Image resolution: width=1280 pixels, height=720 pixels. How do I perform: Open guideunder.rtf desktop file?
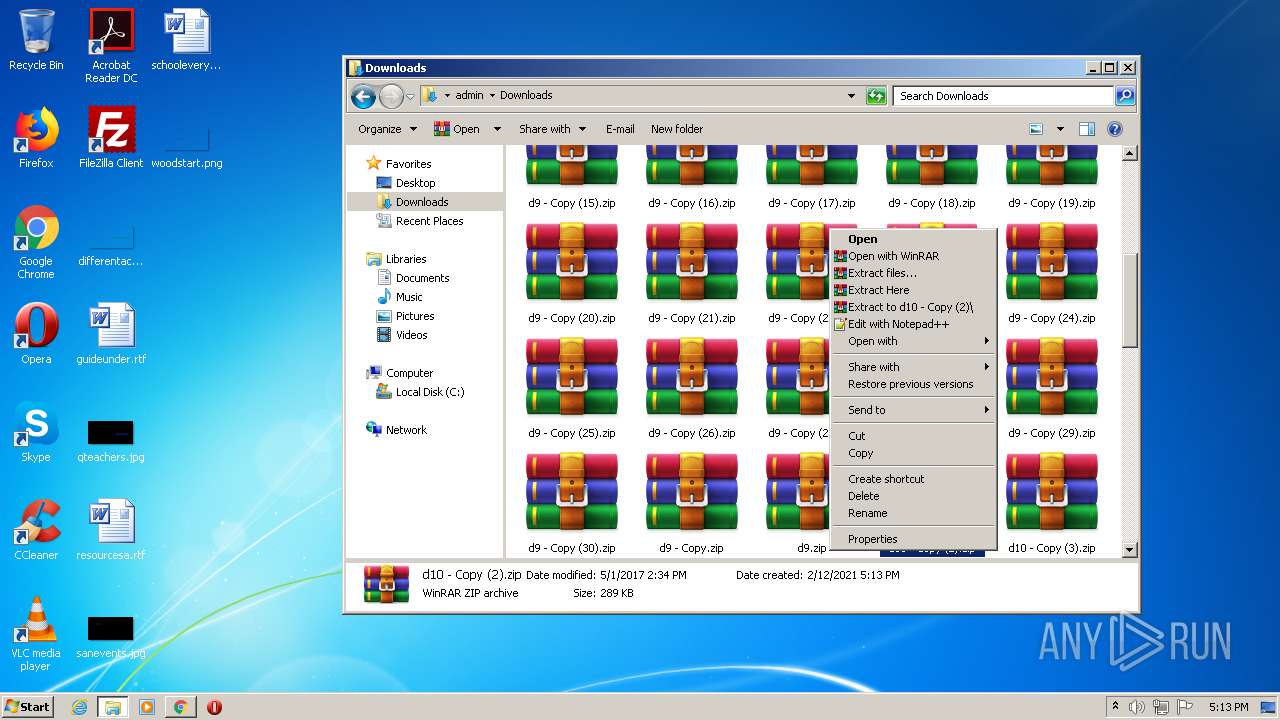click(111, 334)
